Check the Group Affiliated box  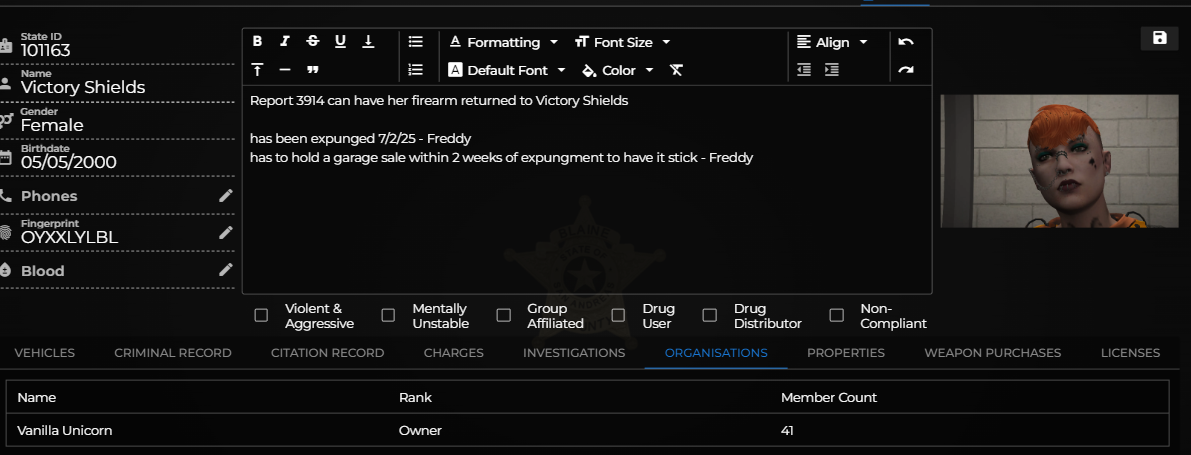(x=504, y=315)
